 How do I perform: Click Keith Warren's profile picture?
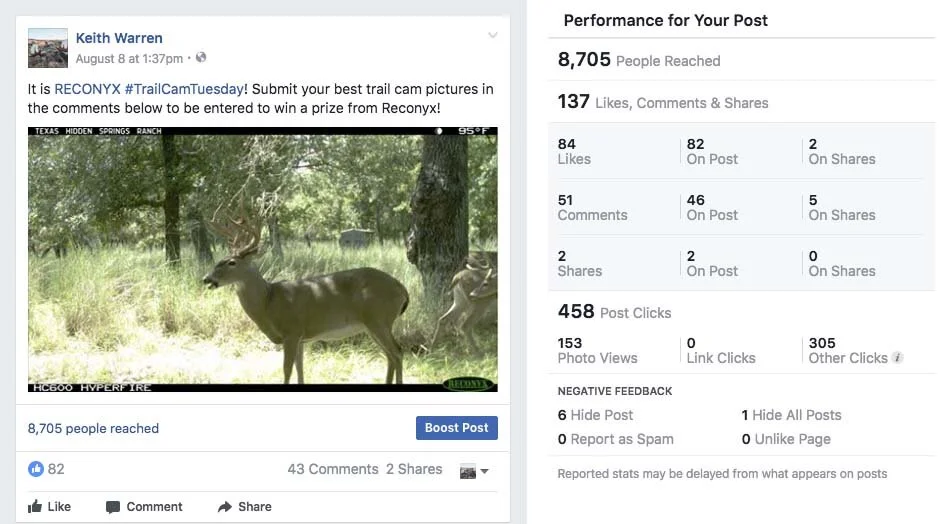(48, 48)
